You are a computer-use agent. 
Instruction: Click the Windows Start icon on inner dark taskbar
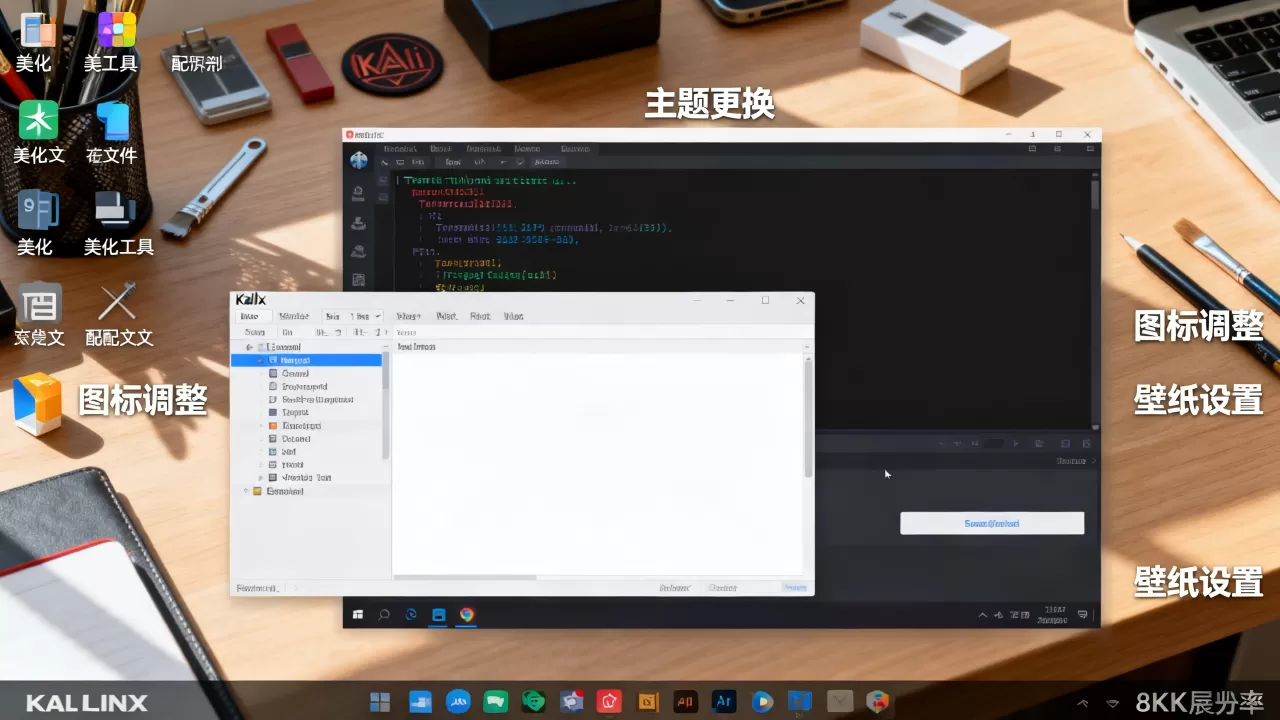(x=358, y=614)
